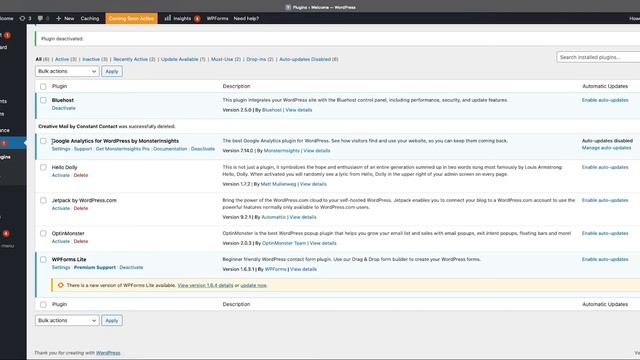
Task: Open MonsterInsights Support link
Action: point(83,149)
